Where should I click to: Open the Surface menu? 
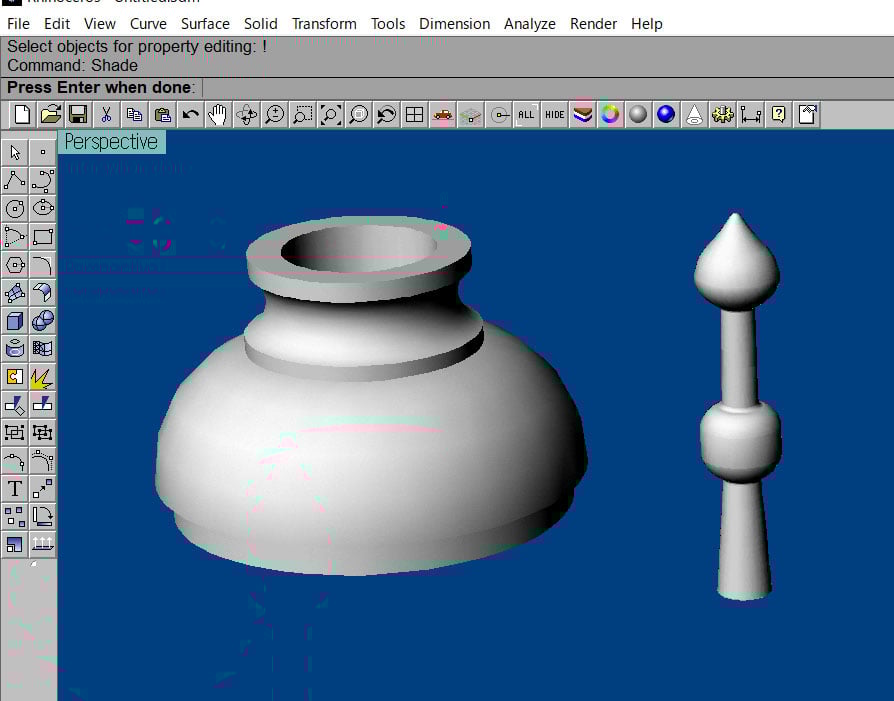point(205,23)
